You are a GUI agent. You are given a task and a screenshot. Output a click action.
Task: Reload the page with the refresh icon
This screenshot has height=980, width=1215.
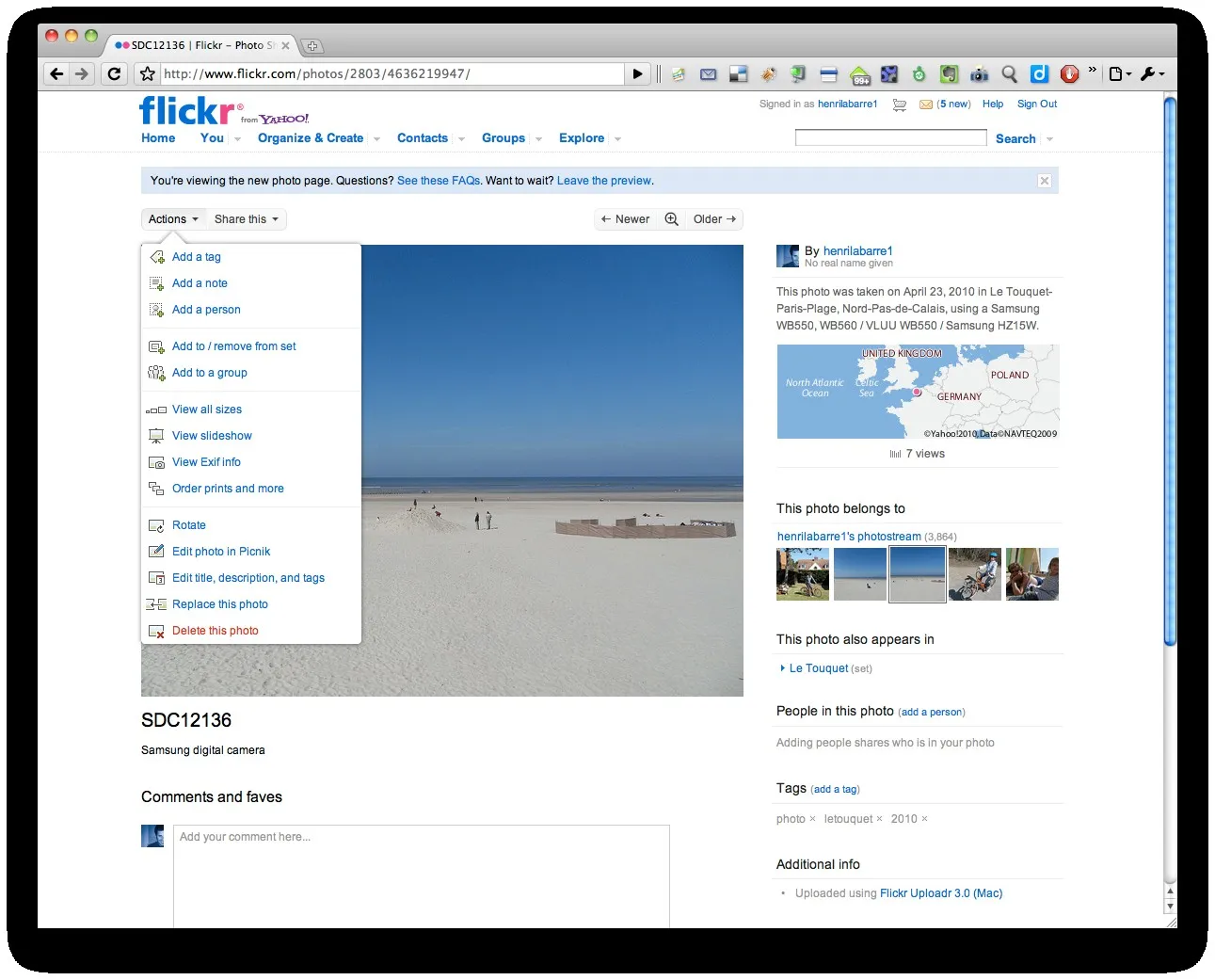114,73
